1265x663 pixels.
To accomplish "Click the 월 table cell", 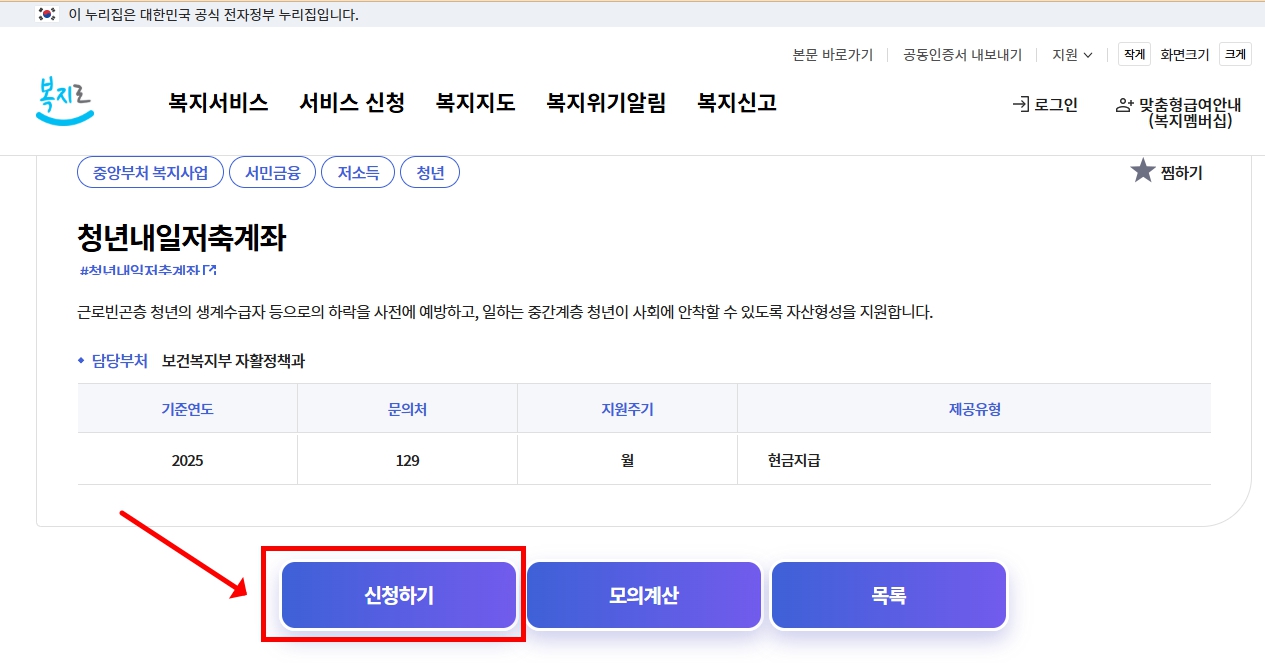I will 627,460.
